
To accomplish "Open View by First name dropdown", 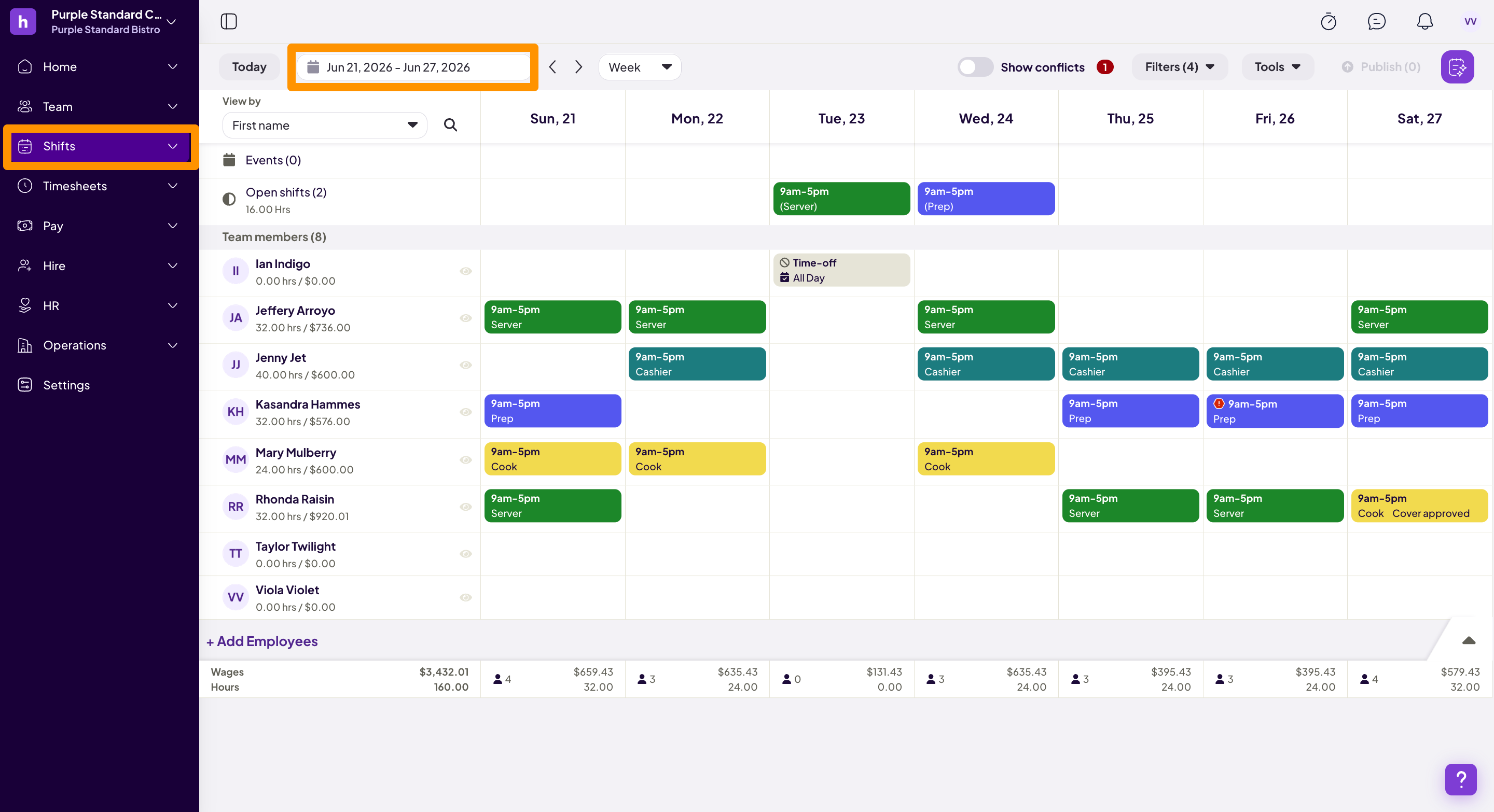I will pyautogui.click(x=324, y=125).
